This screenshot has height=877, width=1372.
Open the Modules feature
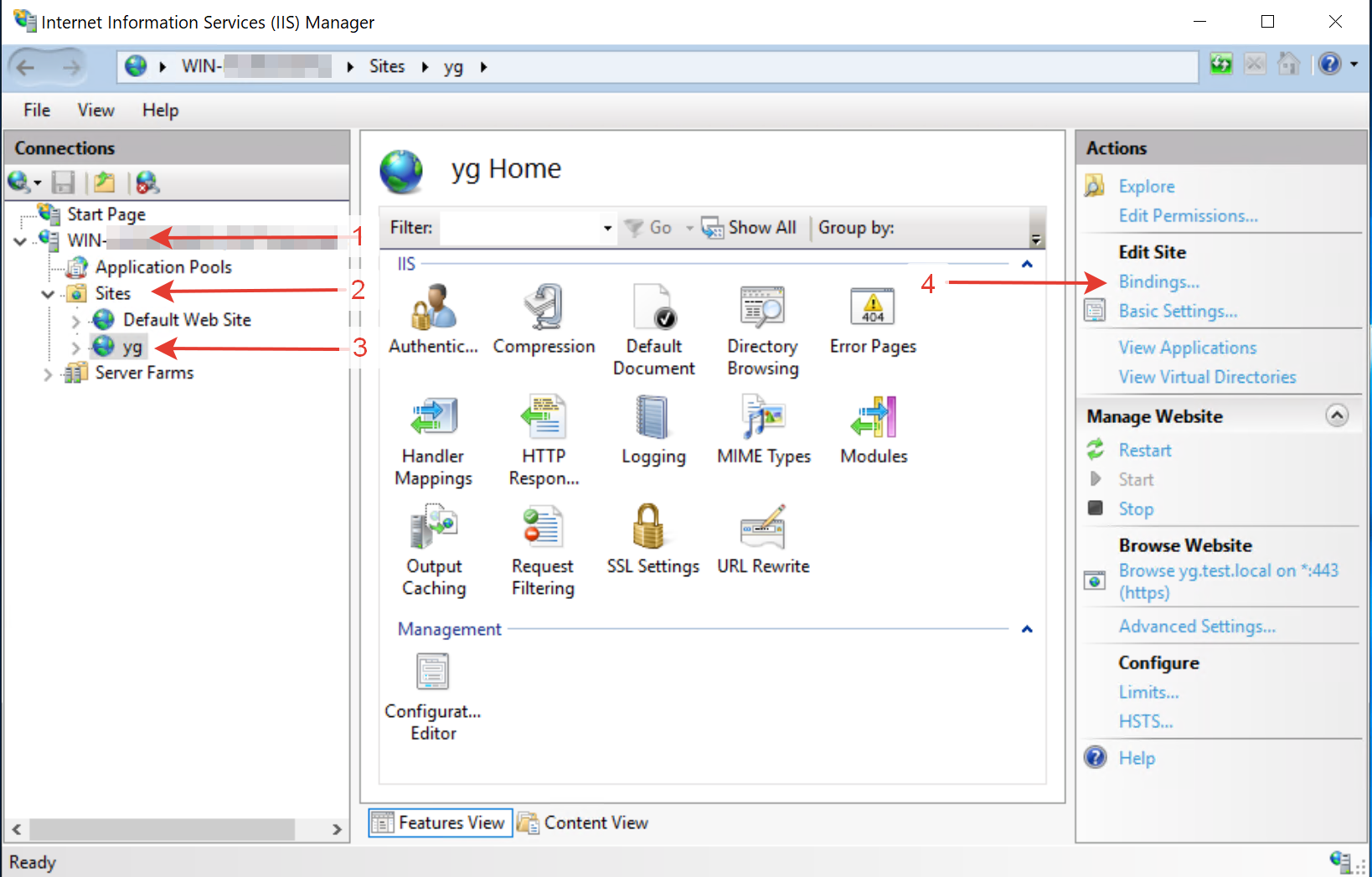point(874,431)
